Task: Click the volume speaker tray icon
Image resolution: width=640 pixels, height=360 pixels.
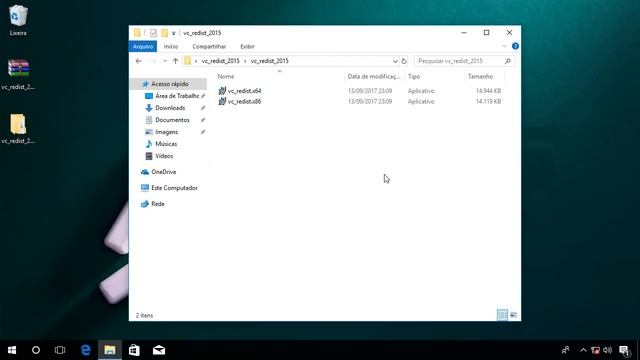Action: (607, 350)
